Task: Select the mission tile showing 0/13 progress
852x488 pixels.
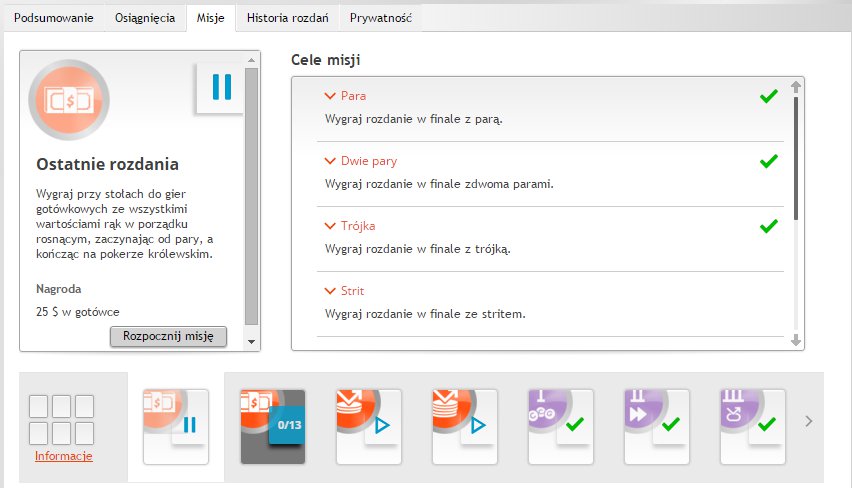Action: 272,427
